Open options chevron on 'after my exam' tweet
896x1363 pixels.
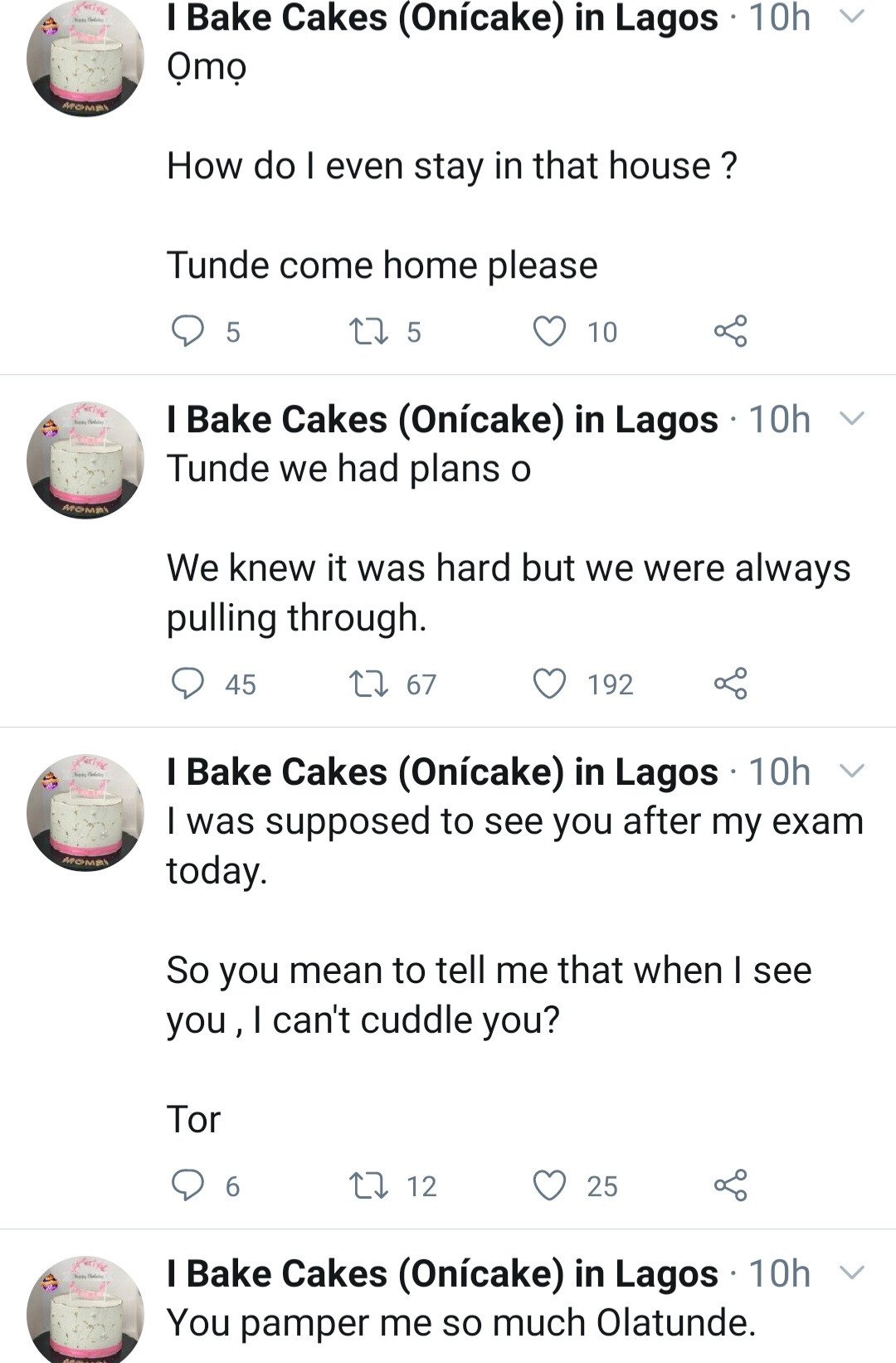(852, 772)
